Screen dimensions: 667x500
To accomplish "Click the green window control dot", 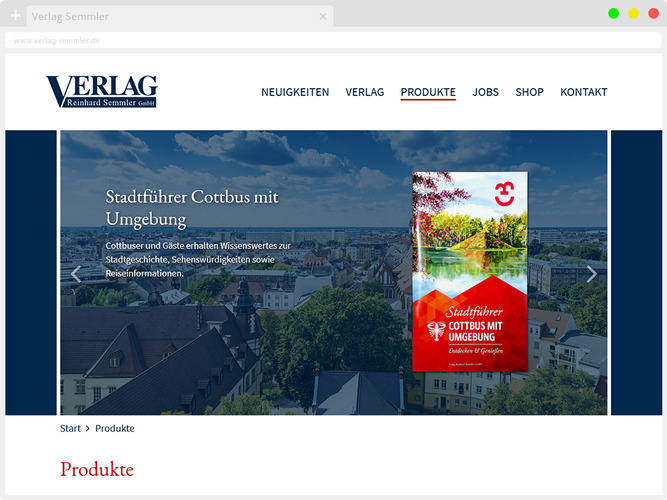I will [613, 14].
